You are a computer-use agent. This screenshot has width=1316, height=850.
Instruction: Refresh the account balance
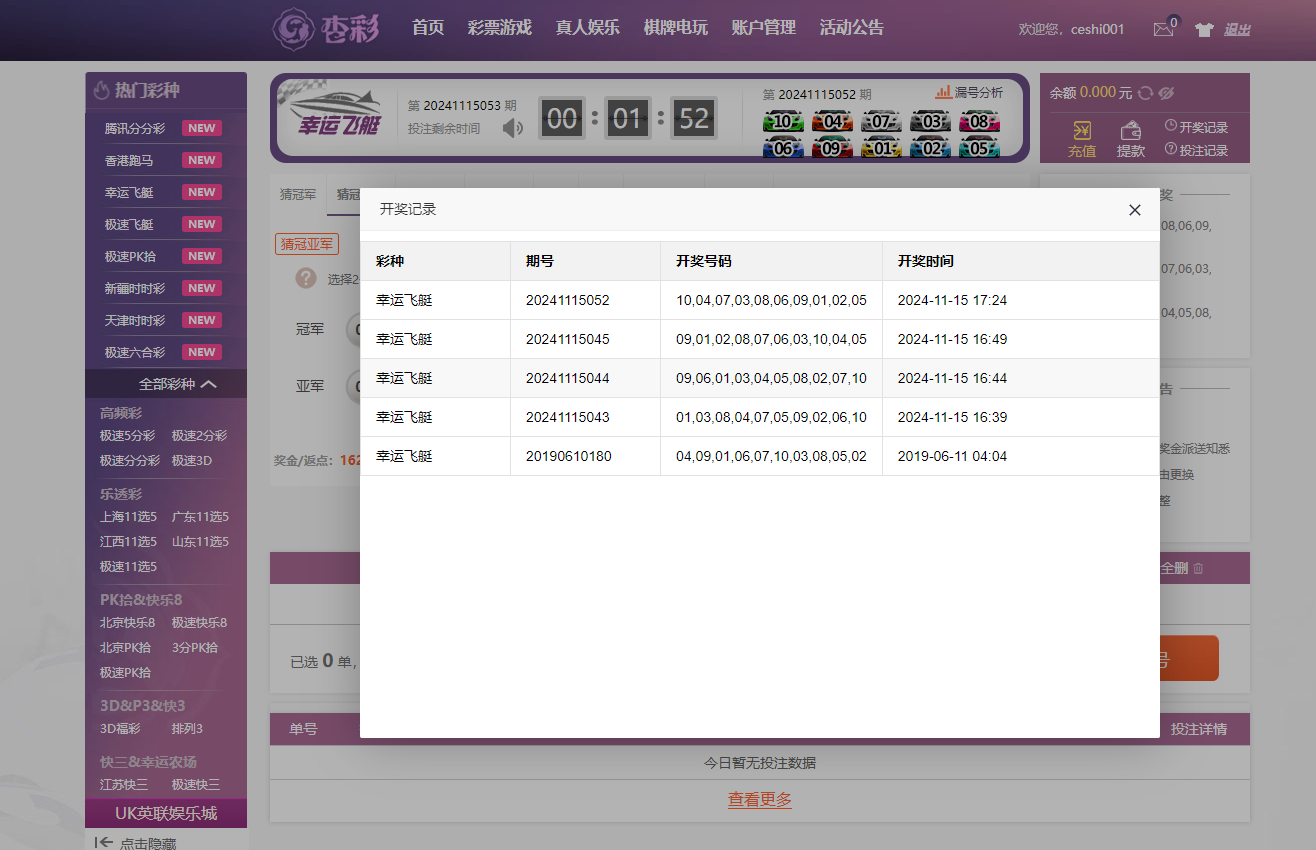[x=1146, y=93]
